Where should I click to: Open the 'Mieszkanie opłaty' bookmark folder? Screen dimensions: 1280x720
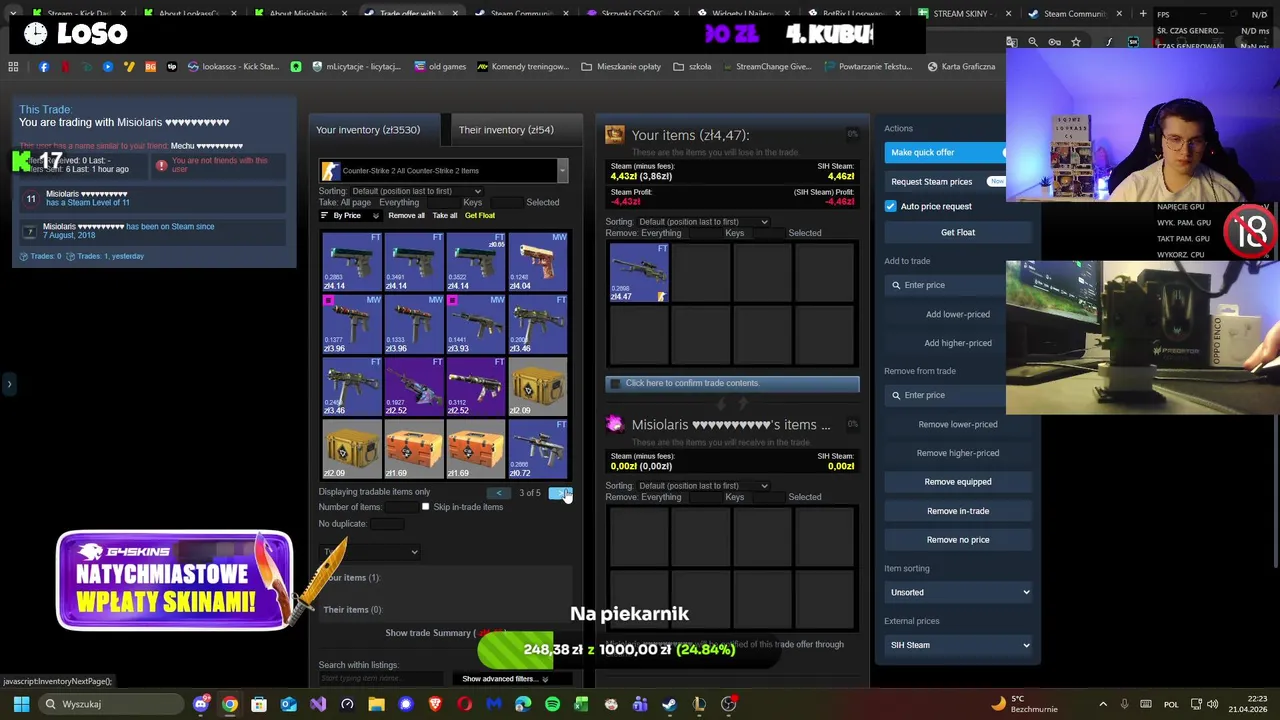pos(620,67)
